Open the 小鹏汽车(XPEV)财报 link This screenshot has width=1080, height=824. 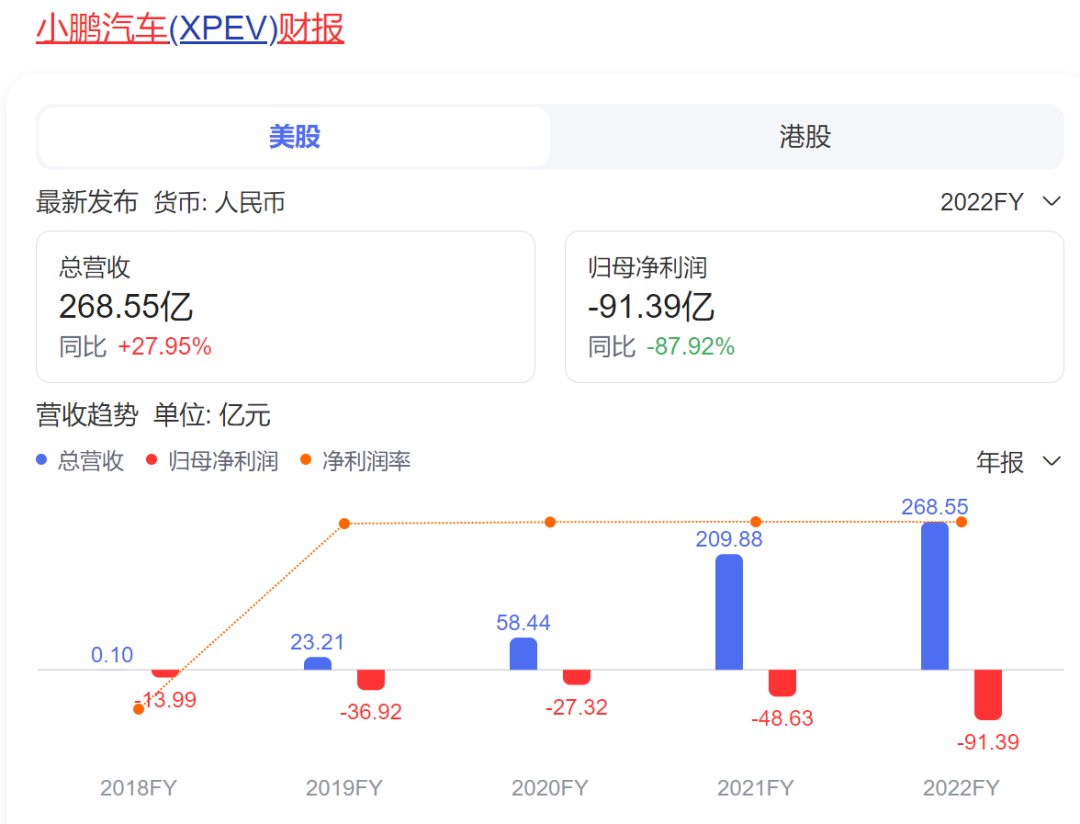click(x=190, y=29)
